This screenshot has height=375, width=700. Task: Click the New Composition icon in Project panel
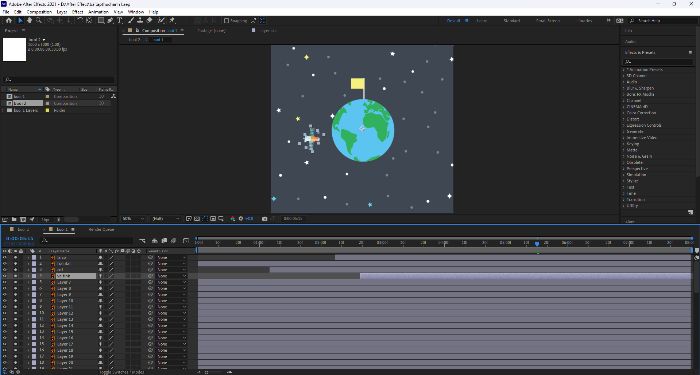23,219
